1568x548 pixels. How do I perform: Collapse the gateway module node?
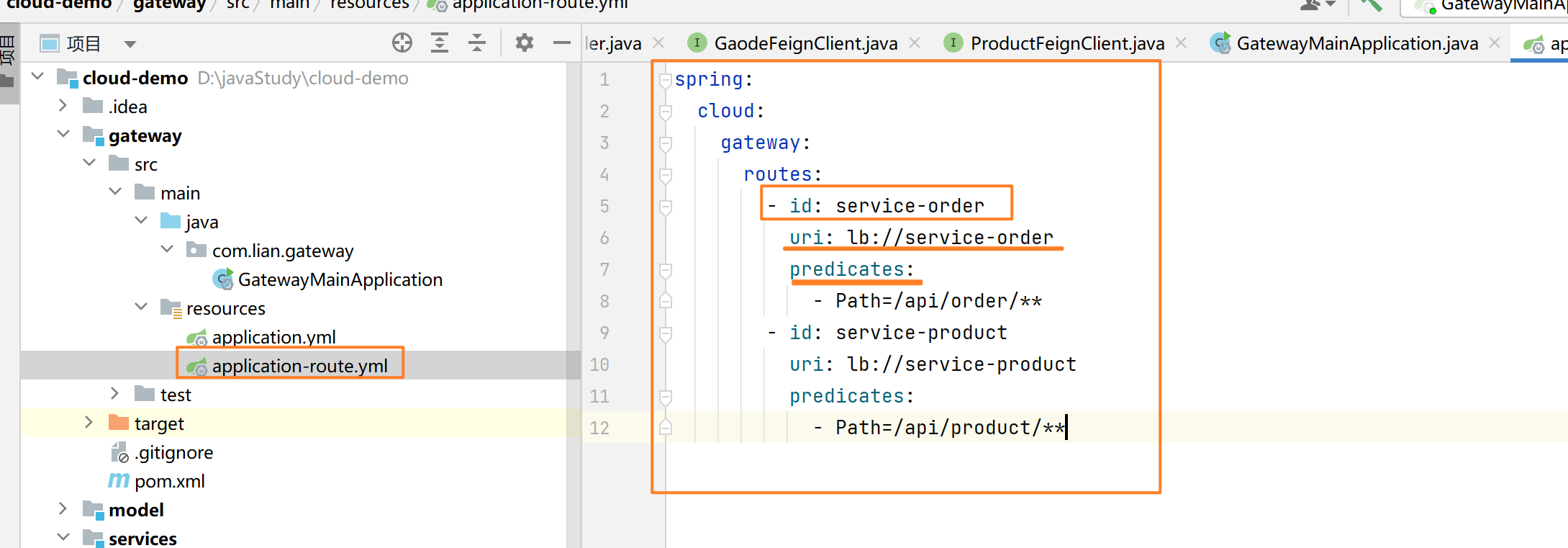(63, 134)
